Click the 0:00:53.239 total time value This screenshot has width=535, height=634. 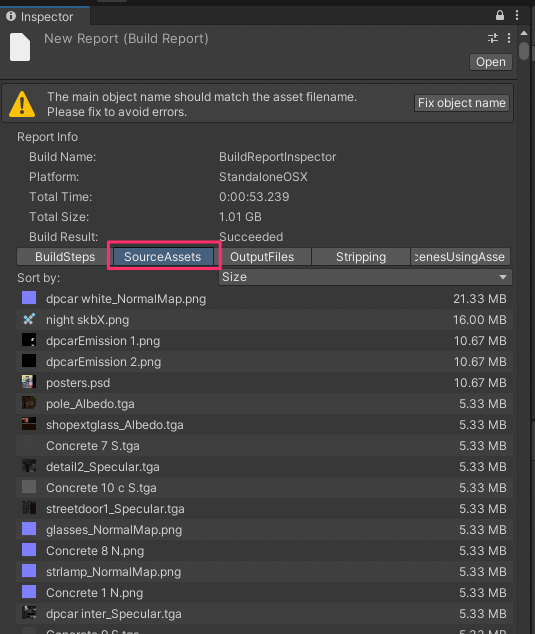pos(254,197)
